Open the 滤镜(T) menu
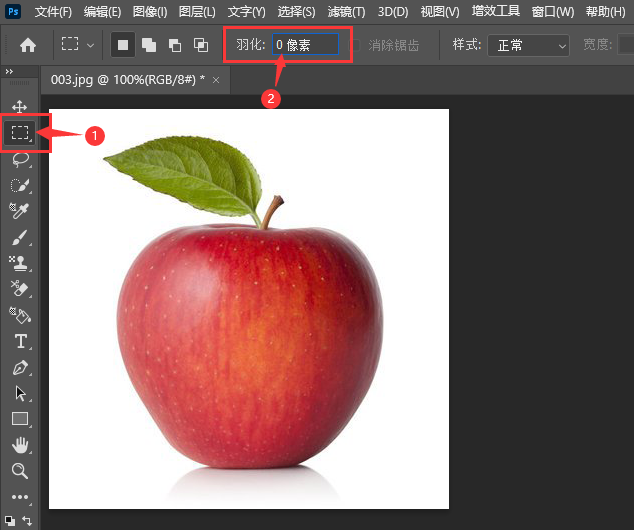This screenshot has height=530, width=634. [346, 12]
